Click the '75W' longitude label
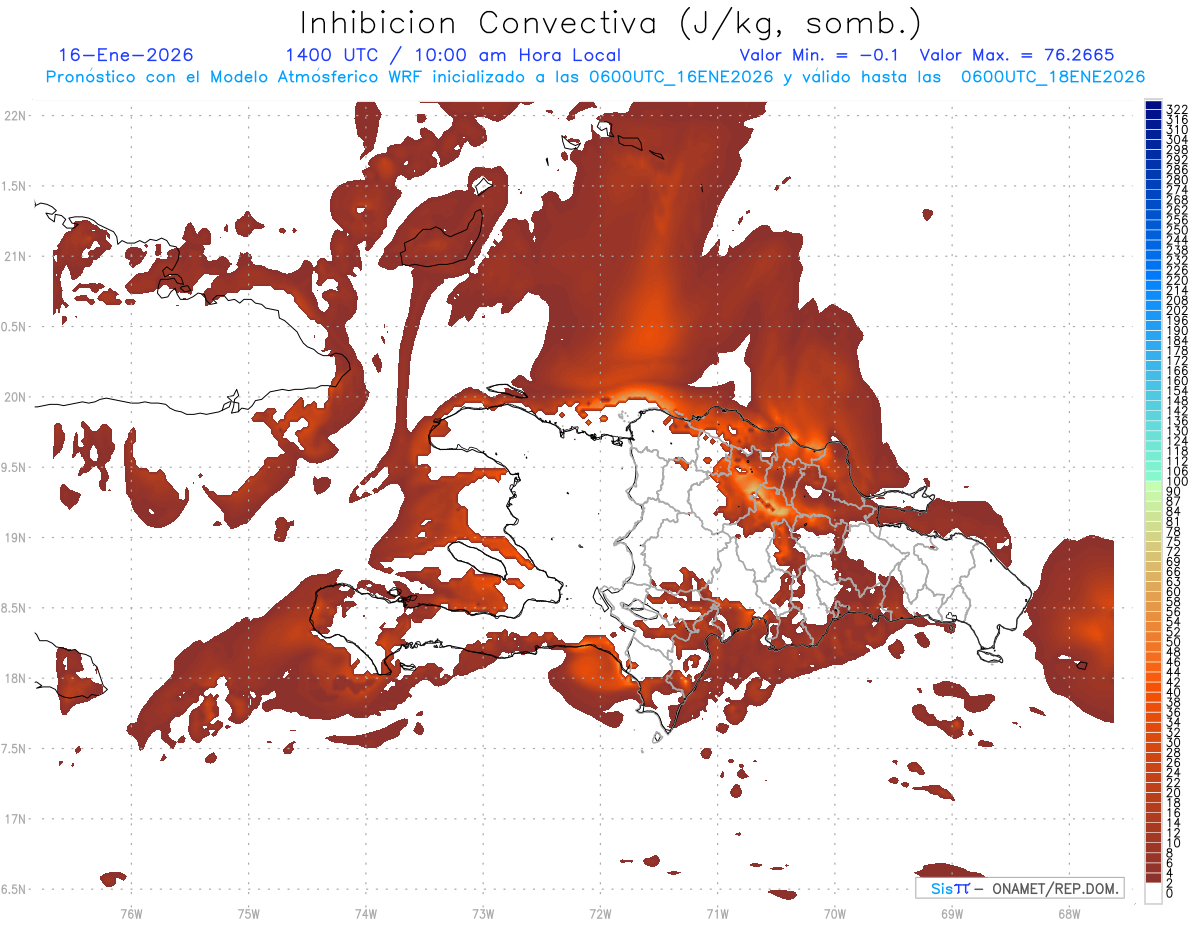1200x927 pixels. click(249, 913)
